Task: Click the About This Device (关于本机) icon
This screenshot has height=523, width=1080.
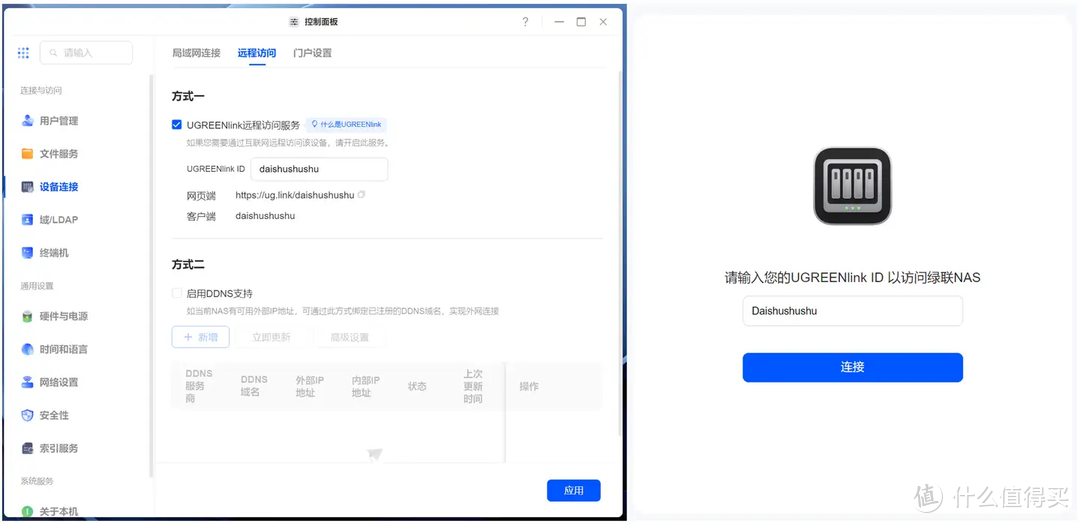Action: [28, 511]
